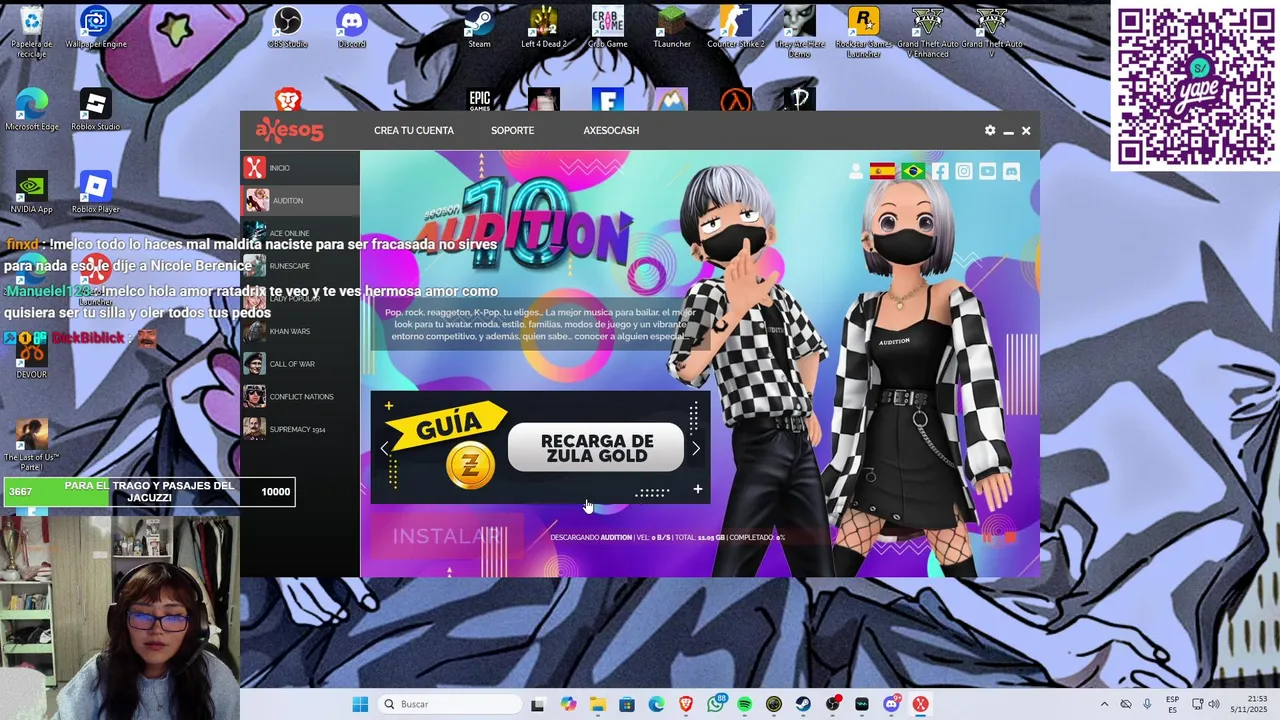Click the RECARGA DE ZULA GOLD button
This screenshot has height=720, width=1280.
pyautogui.click(x=596, y=448)
